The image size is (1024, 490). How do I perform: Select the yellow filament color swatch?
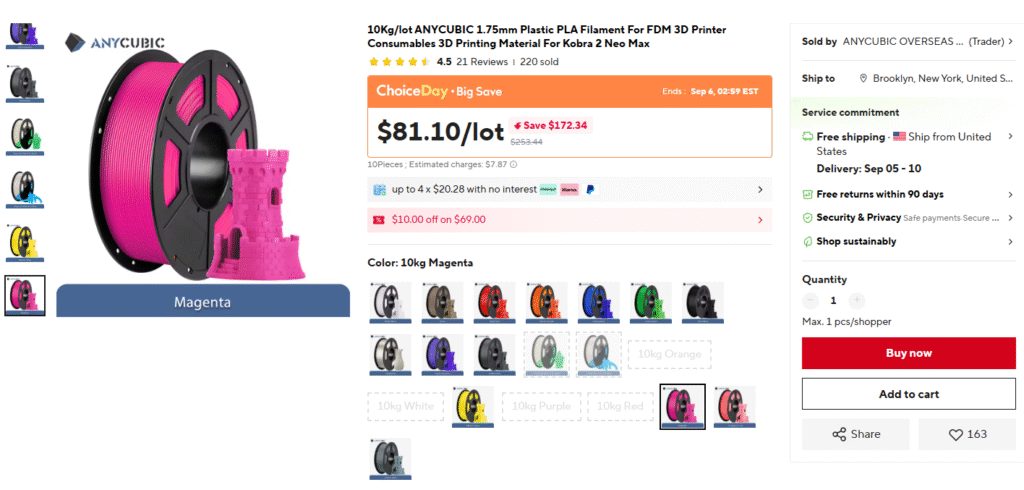coord(473,406)
